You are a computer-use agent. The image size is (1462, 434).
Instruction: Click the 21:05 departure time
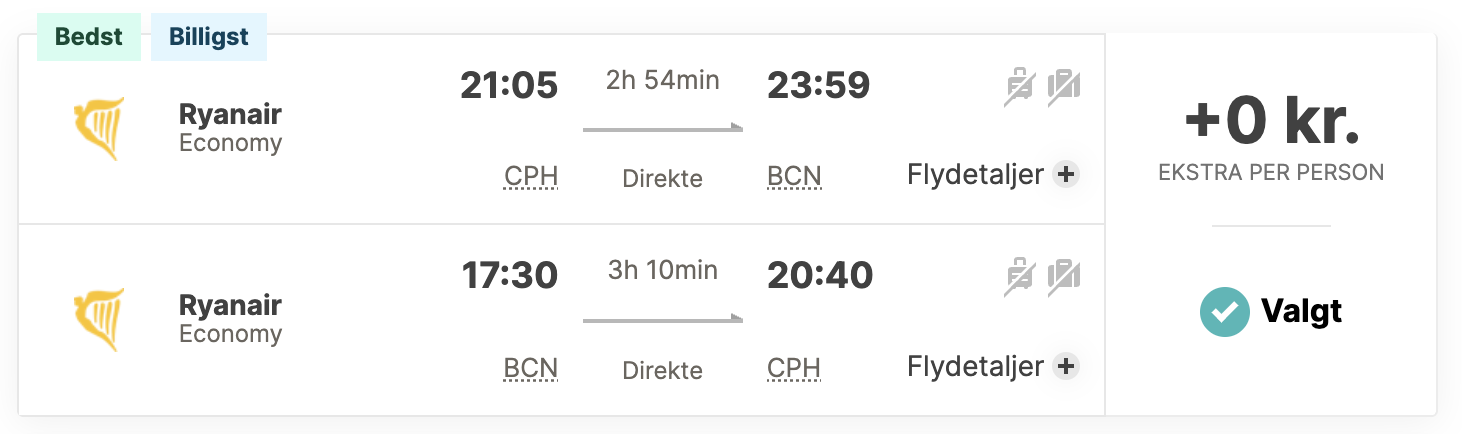click(509, 86)
